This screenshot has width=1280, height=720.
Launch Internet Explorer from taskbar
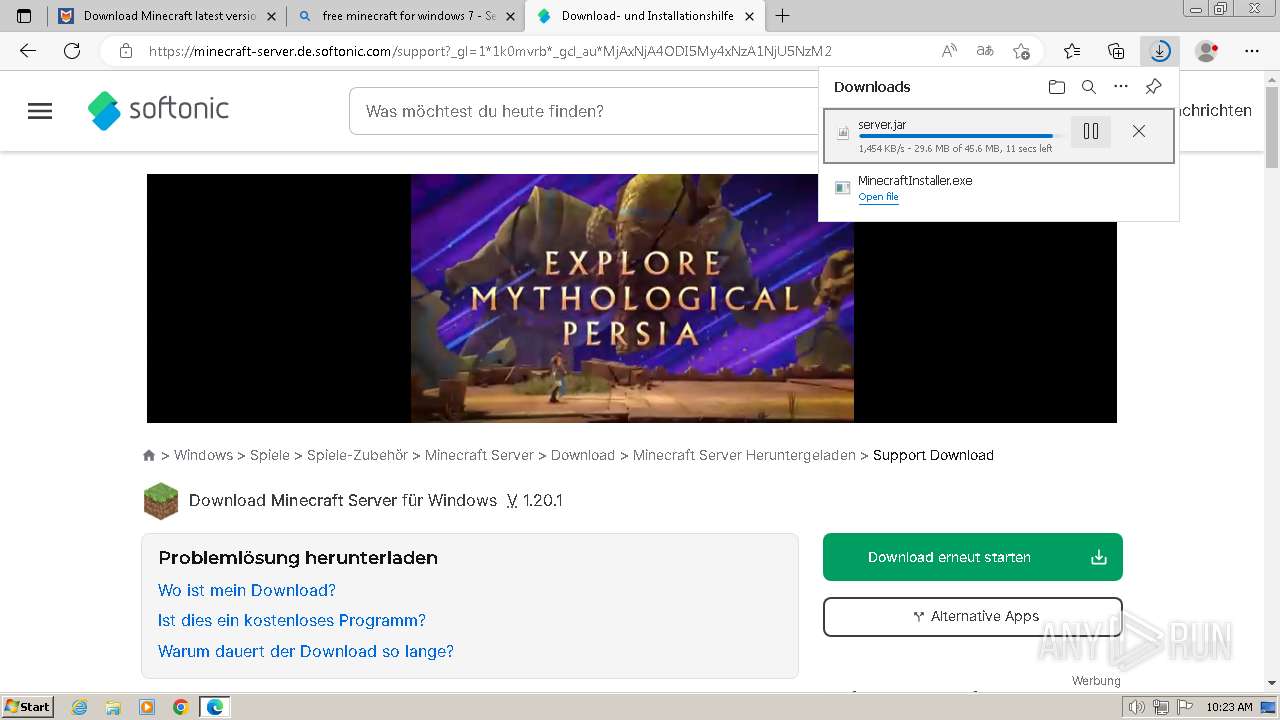point(80,707)
